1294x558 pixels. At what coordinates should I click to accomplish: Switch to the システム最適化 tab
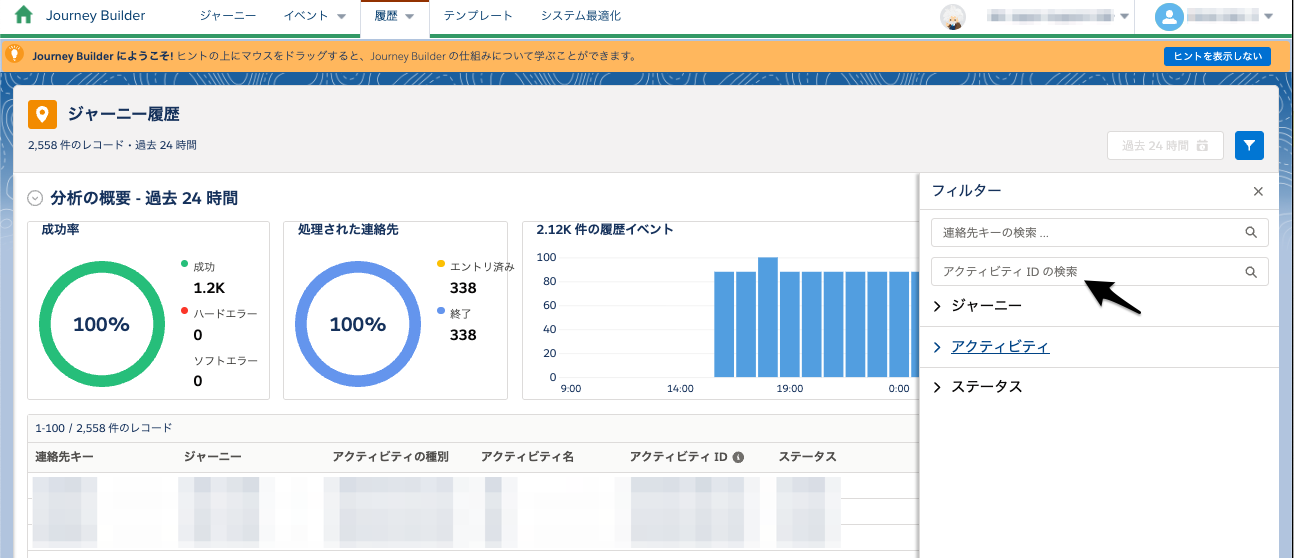click(581, 16)
